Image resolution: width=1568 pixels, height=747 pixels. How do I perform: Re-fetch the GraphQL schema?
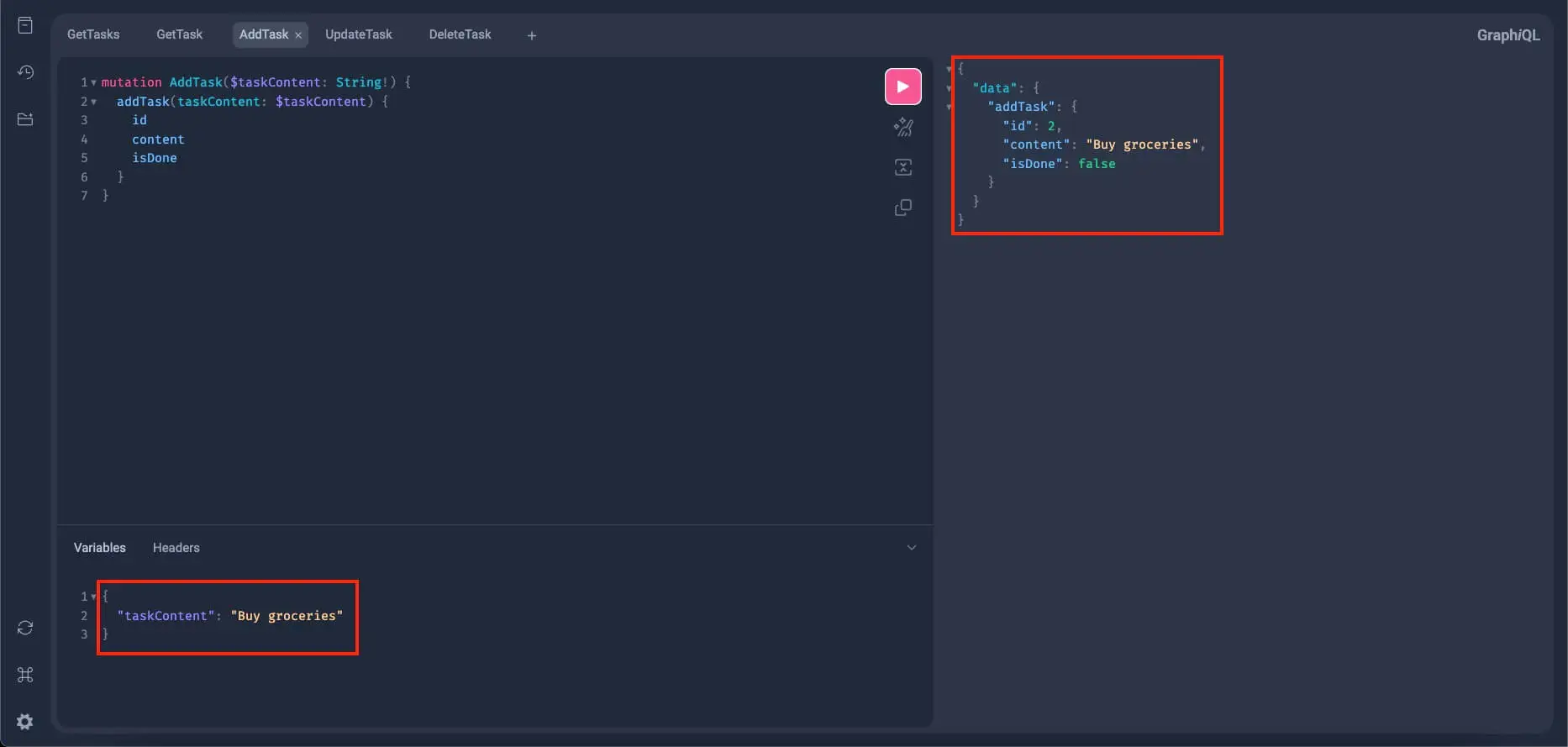point(25,628)
